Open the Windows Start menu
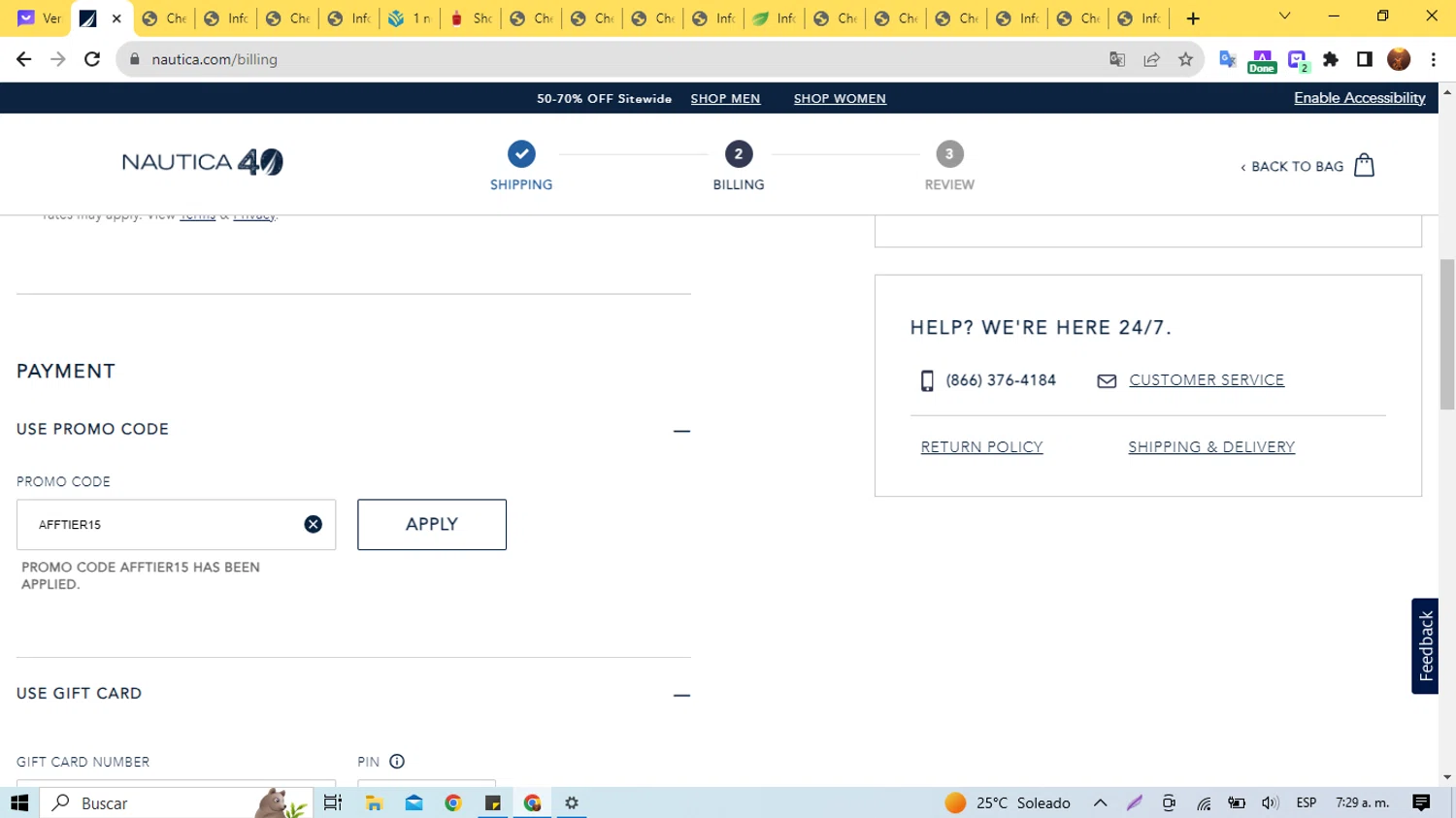 (19, 802)
